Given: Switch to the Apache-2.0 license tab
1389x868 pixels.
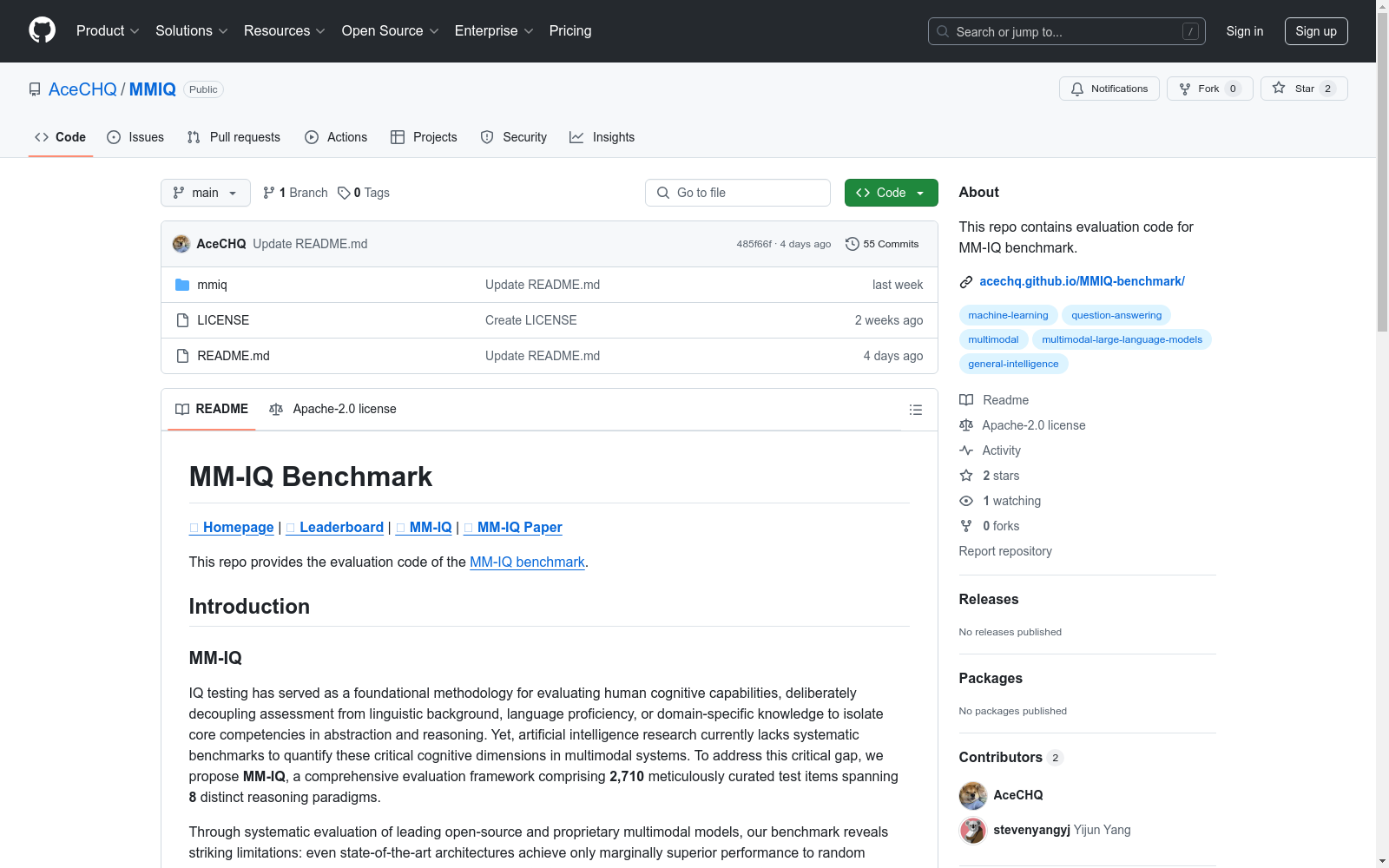Looking at the screenshot, I should [x=333, y=409].
